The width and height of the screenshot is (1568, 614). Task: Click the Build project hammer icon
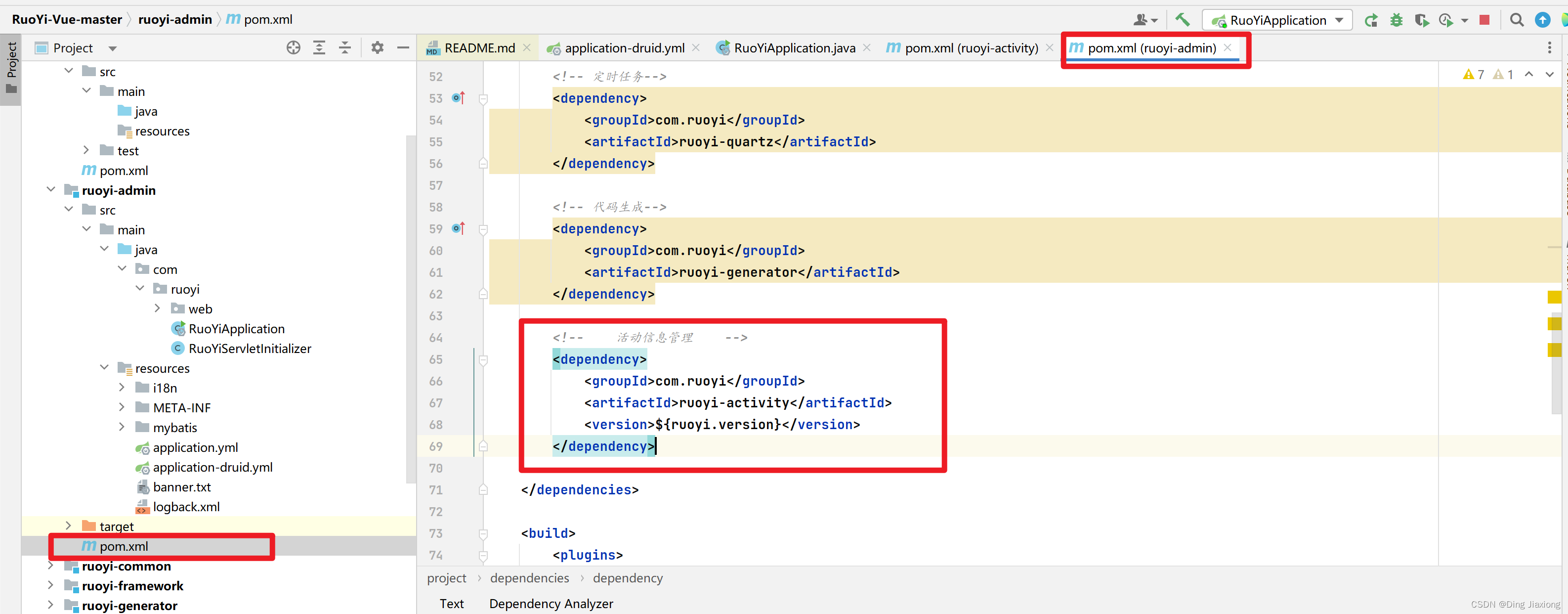[x=1182, y=19]
